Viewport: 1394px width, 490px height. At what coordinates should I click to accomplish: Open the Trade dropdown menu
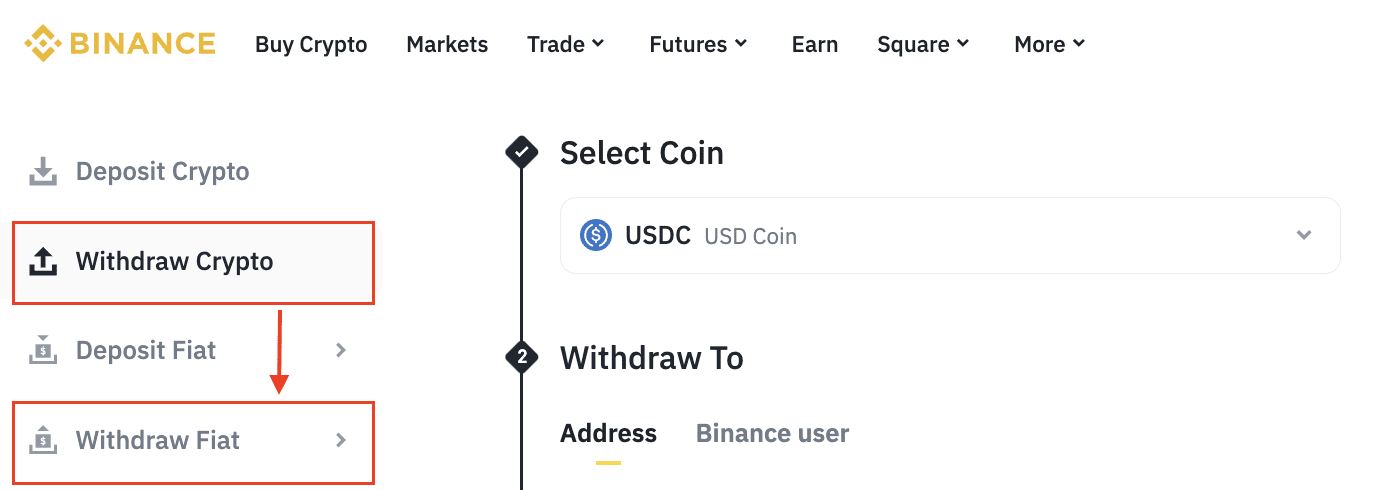566,44
